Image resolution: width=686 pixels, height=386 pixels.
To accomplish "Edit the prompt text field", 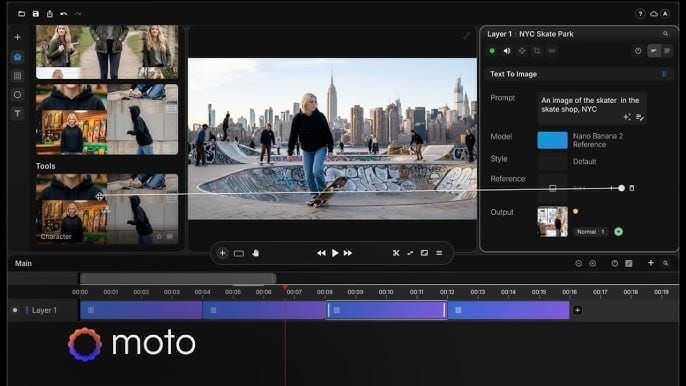I will pos(592,108).
